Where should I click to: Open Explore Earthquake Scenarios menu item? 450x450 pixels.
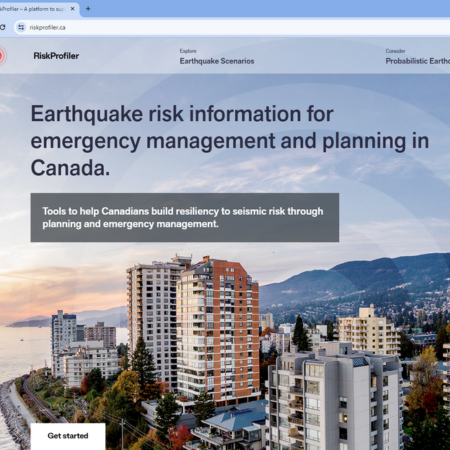pos(217,56)
